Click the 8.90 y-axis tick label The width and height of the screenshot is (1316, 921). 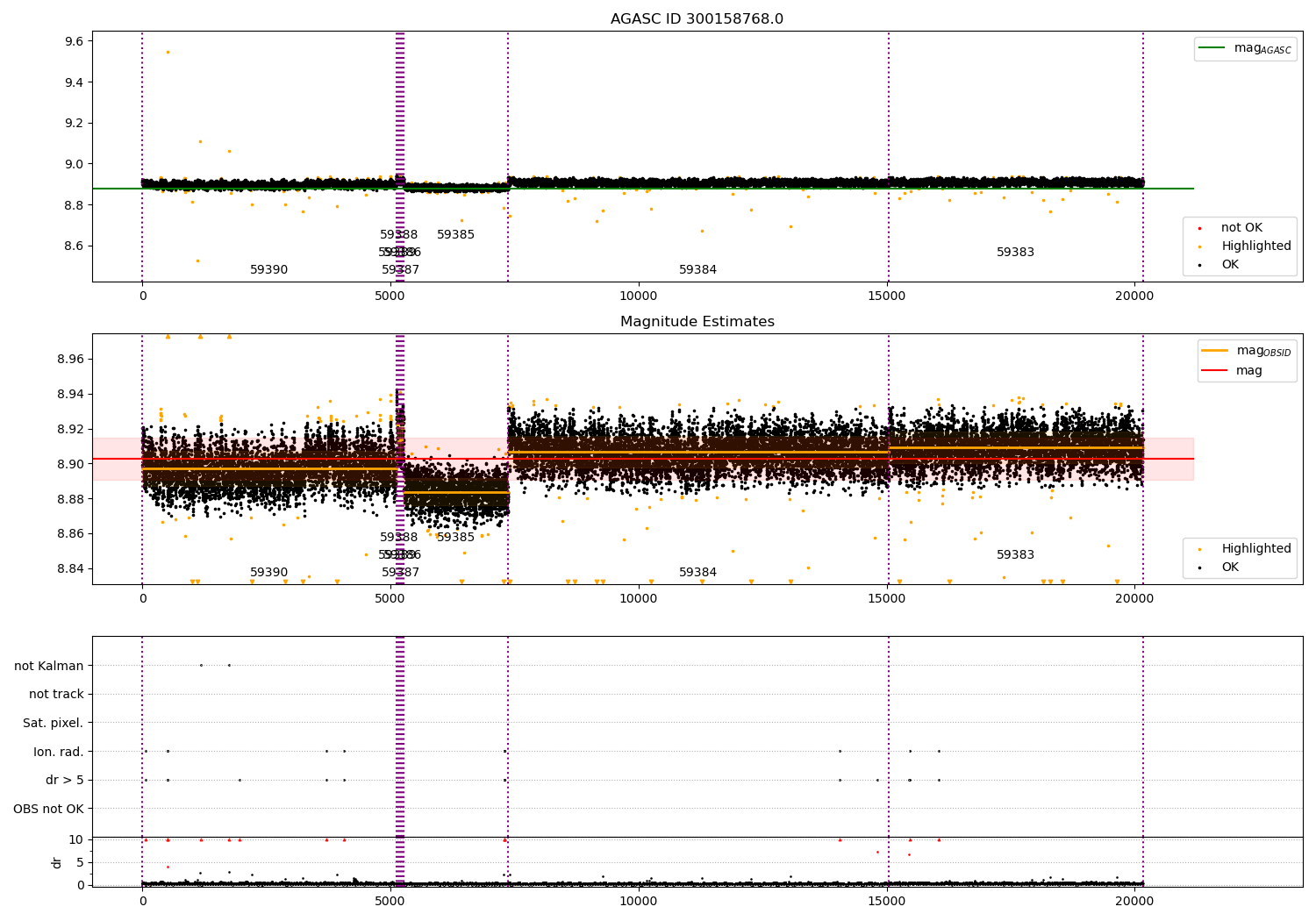[71, 464]
